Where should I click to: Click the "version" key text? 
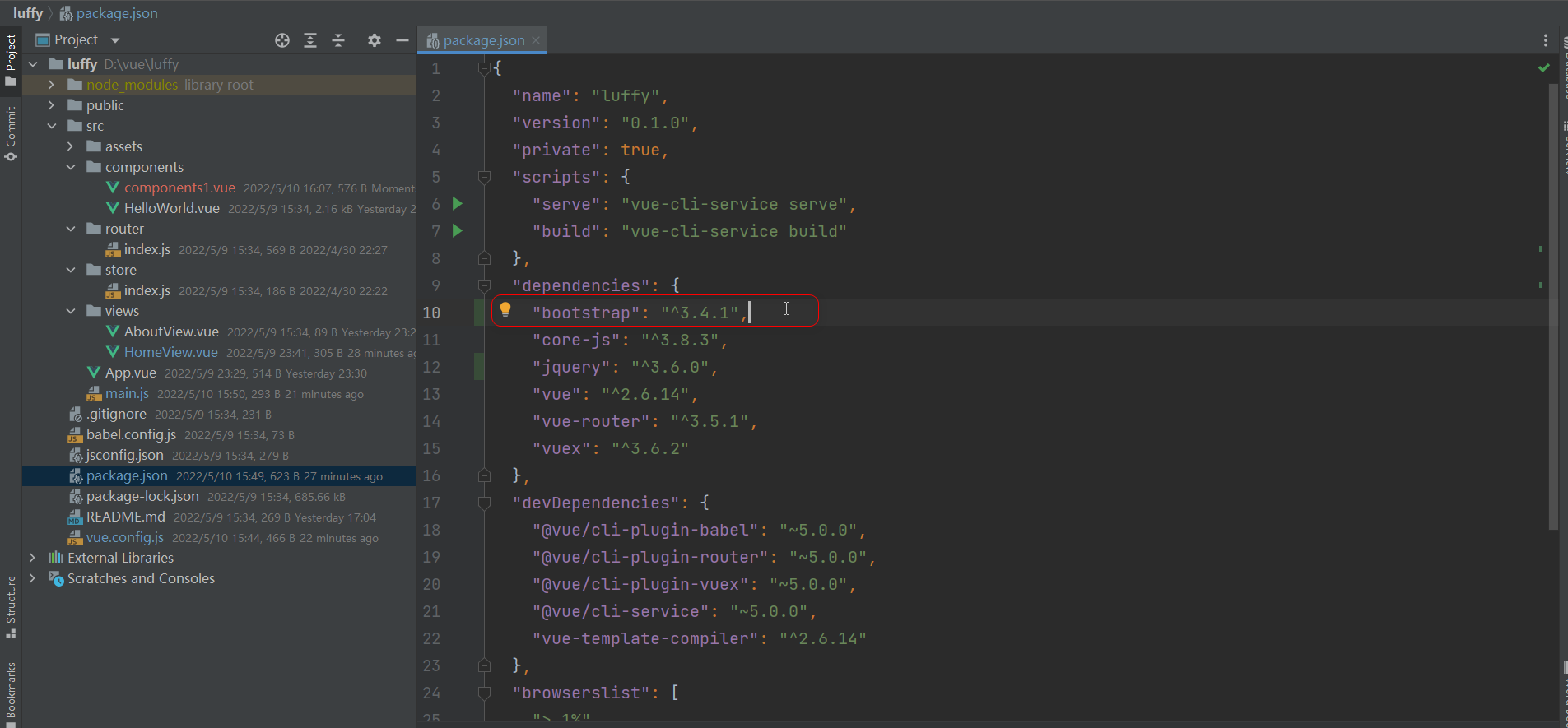click(x=556, y=123)
